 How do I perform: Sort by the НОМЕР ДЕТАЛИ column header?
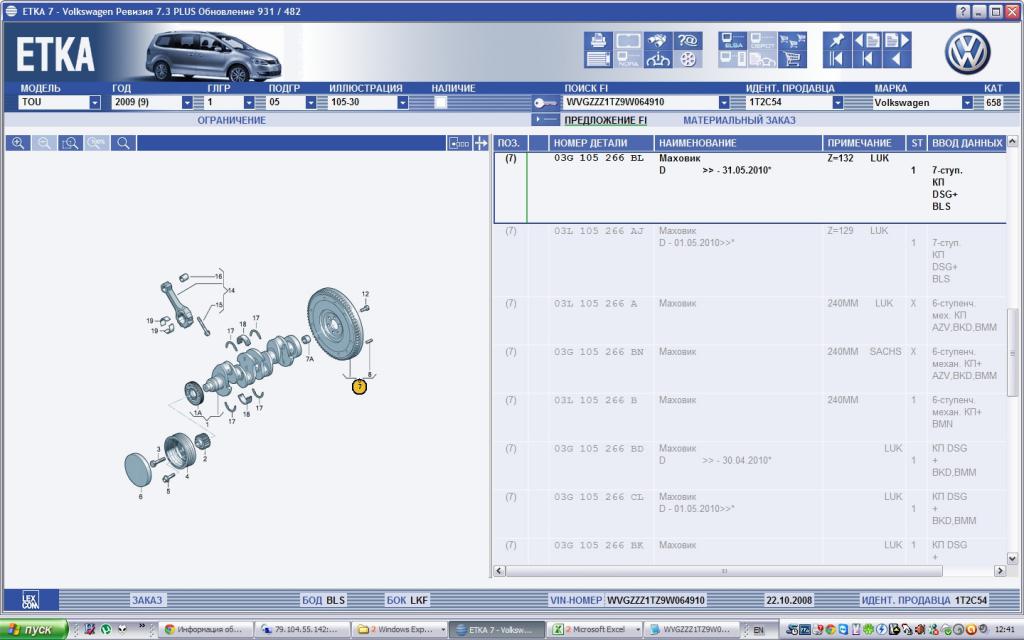601,143
